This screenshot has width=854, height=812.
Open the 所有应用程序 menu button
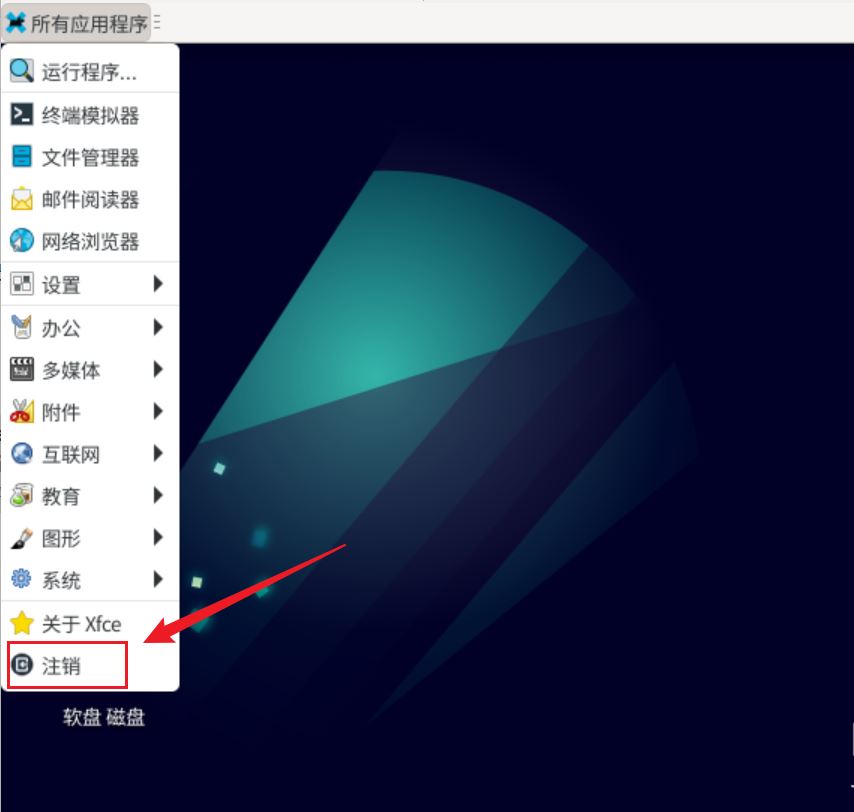[76, 23]
